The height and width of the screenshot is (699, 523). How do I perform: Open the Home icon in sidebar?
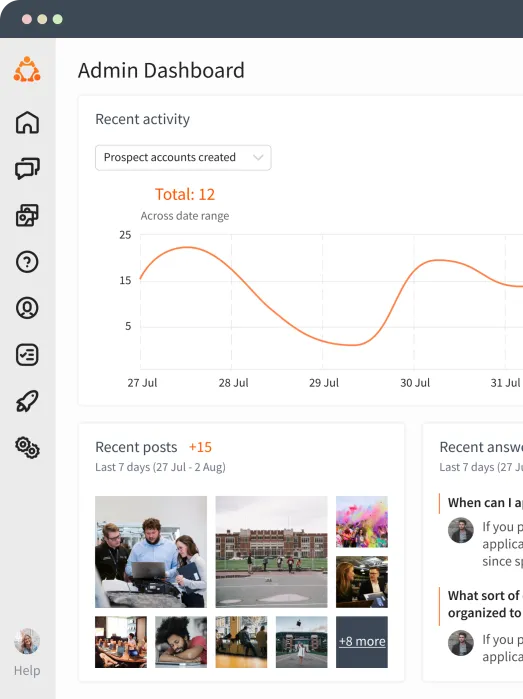(x=27, y=122)
